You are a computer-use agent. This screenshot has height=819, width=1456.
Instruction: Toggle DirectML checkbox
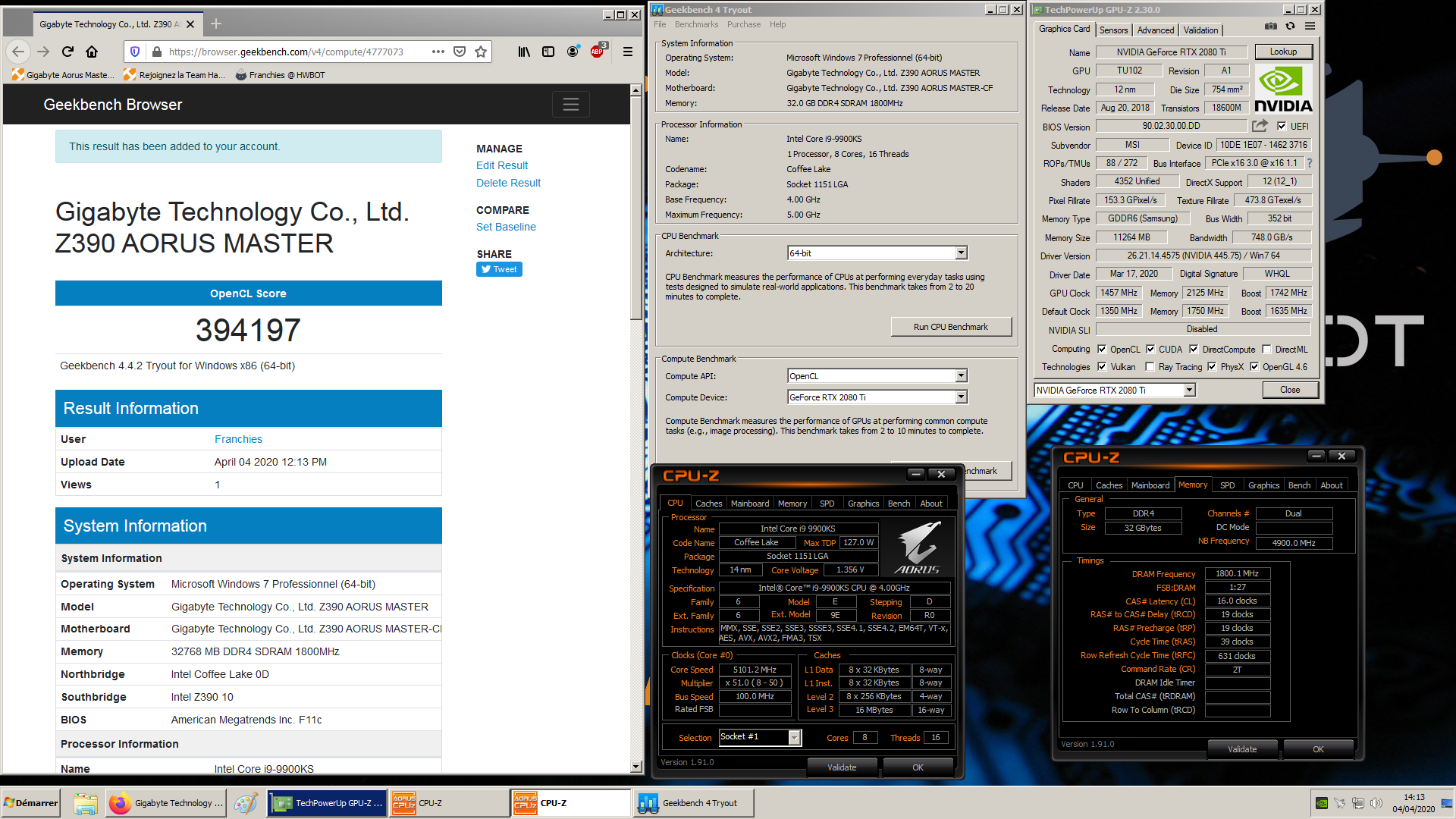pos(1266,350)
